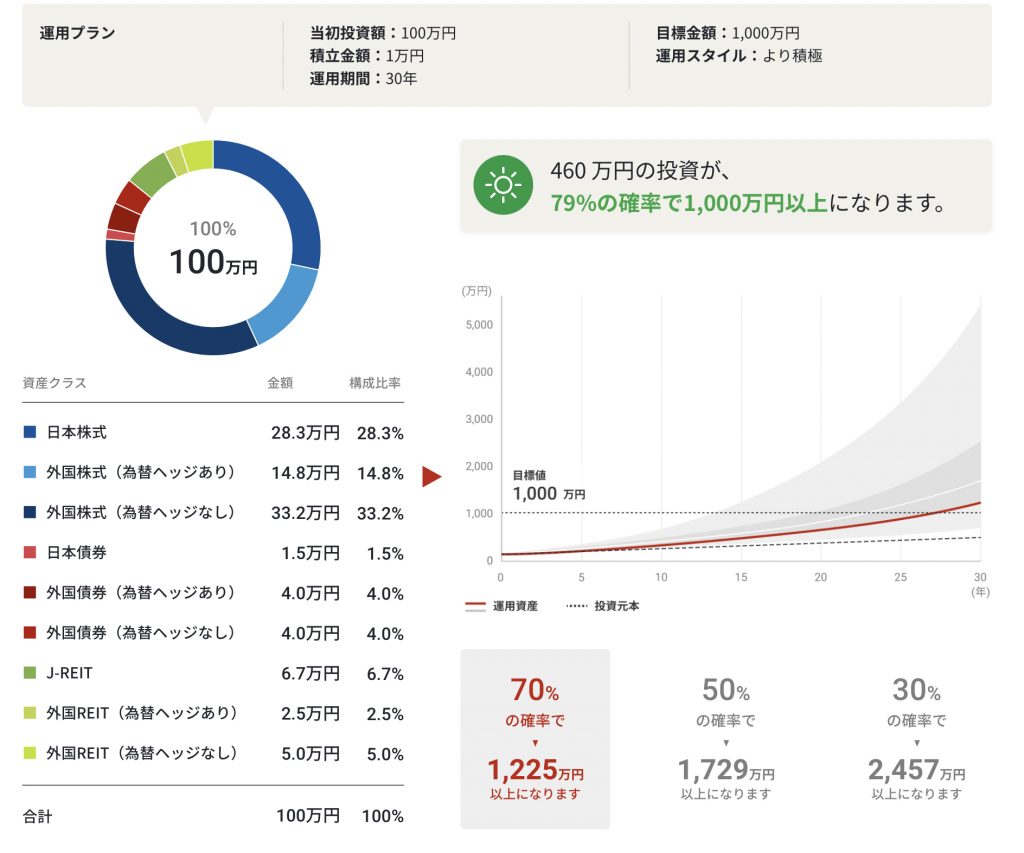Click the red arrow beside the chart
This screenshot has height=853, width=1024.
[x=431, y=476]
